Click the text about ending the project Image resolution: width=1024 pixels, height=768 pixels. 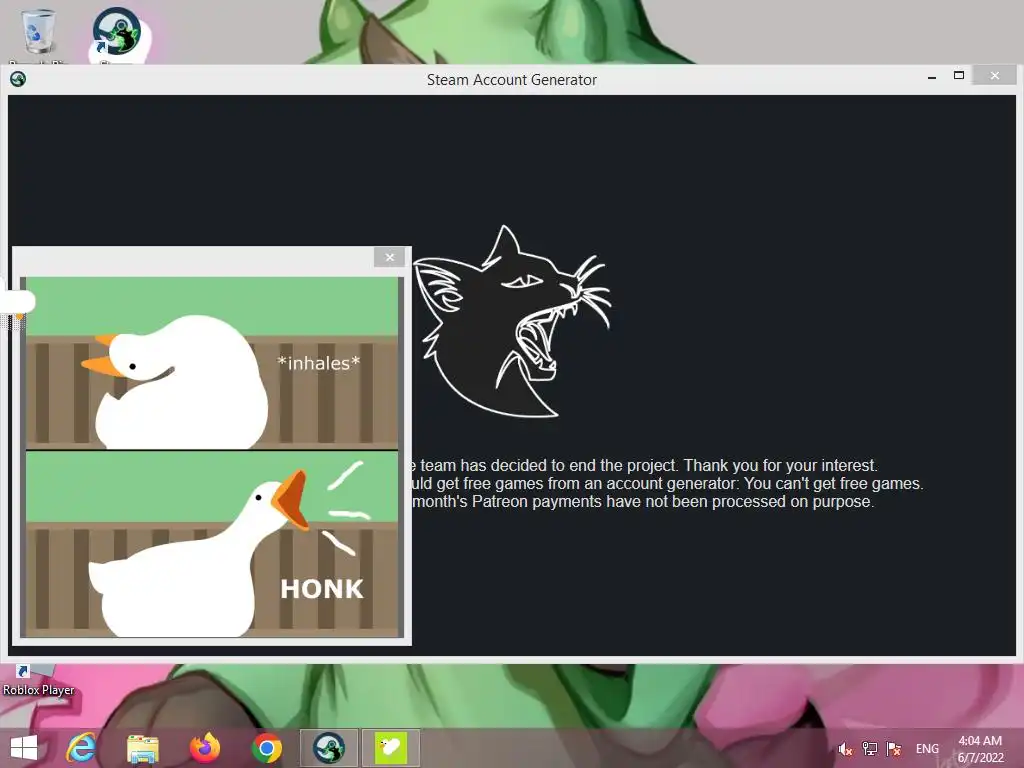point(643,465)
